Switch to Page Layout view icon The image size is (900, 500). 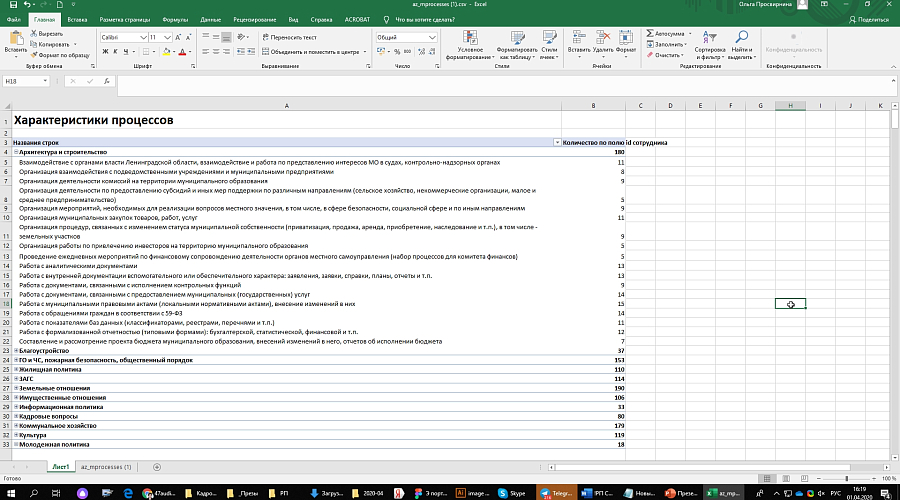tap(786, 478)
